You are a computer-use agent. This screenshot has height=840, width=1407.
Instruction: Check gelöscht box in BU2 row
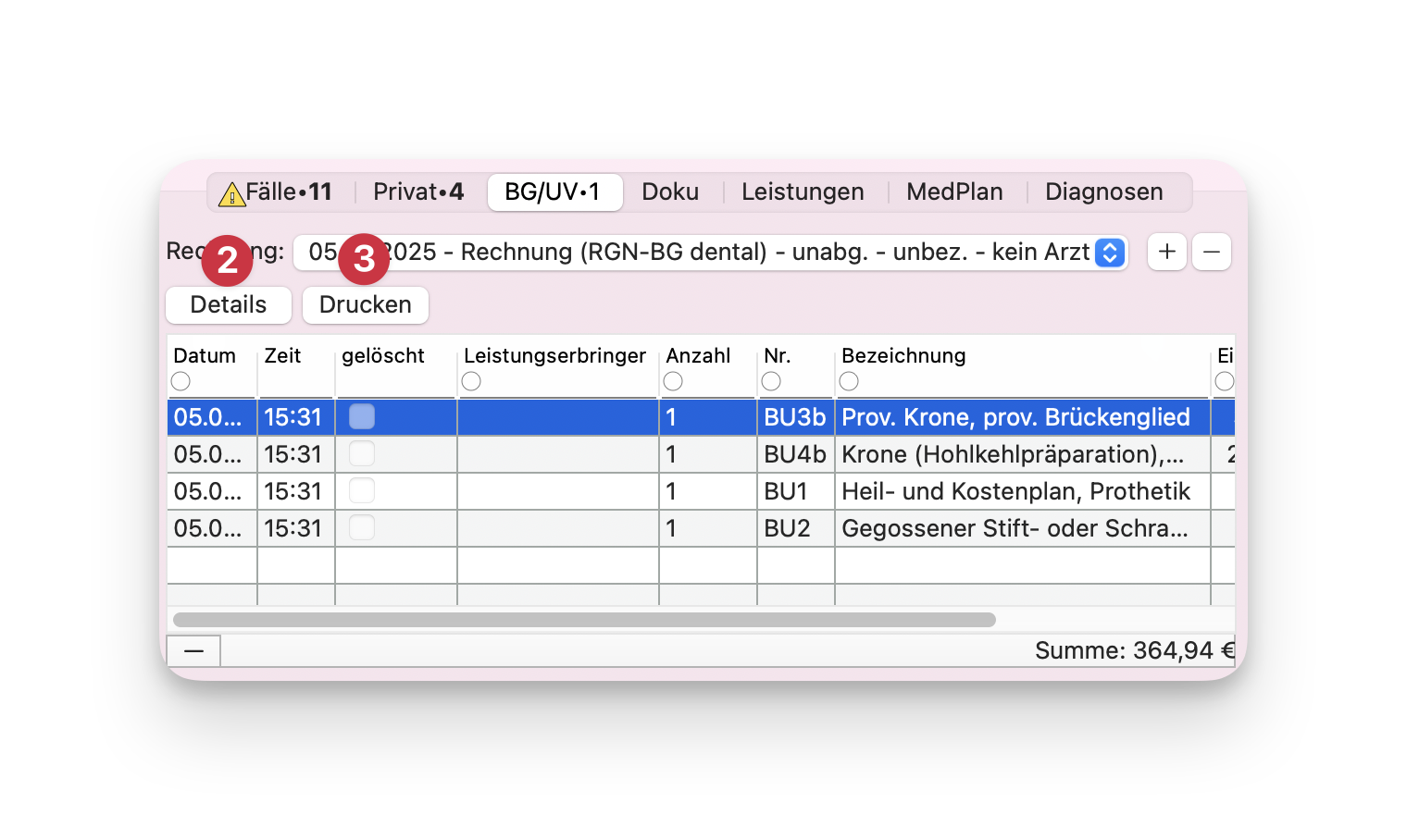(x=362, y=528)
